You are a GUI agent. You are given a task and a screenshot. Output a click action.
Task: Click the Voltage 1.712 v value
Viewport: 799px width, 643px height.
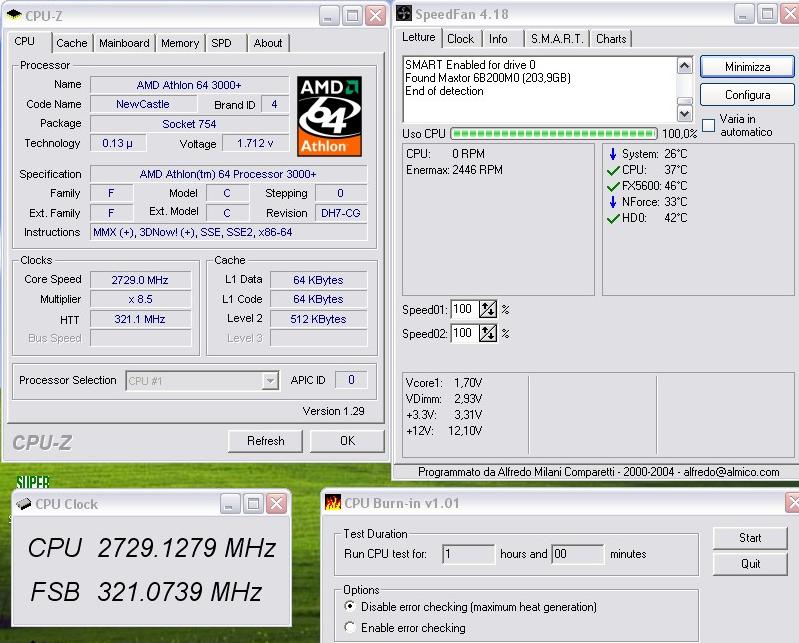255,144
